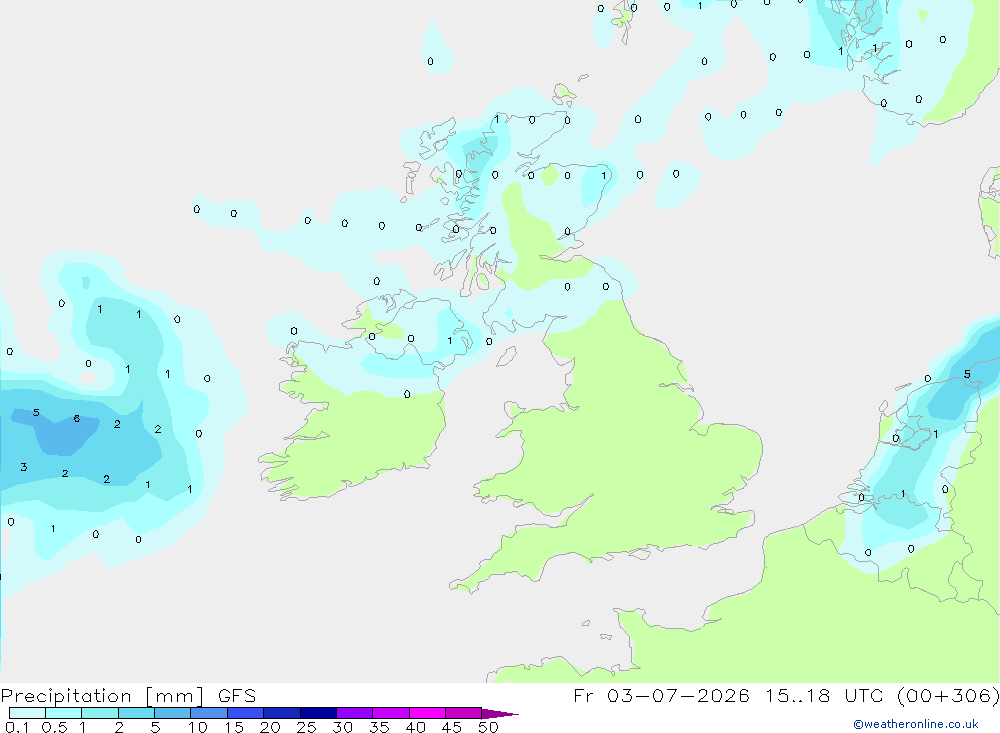Select the 25–30 mm dark navy swatch
The height and width of the screenshot is (733, 1000).
pos(318,713)
